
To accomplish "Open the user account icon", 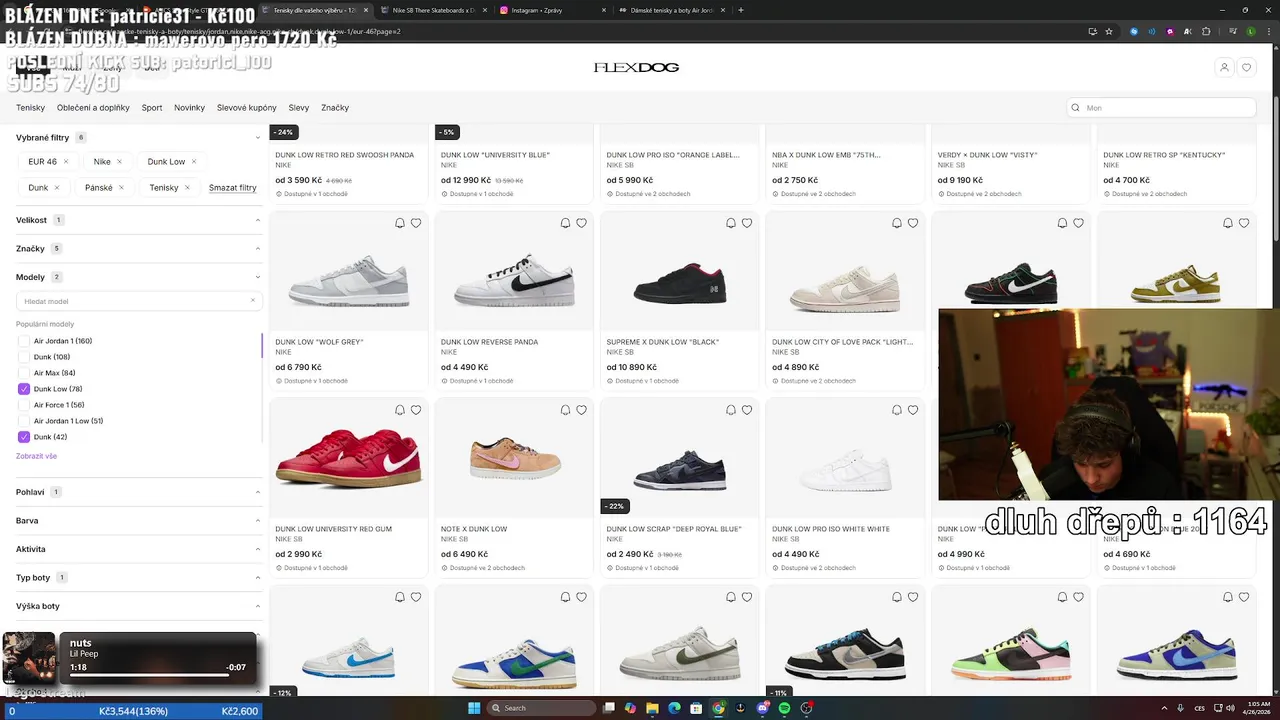I will click(x=1224, y=67).
